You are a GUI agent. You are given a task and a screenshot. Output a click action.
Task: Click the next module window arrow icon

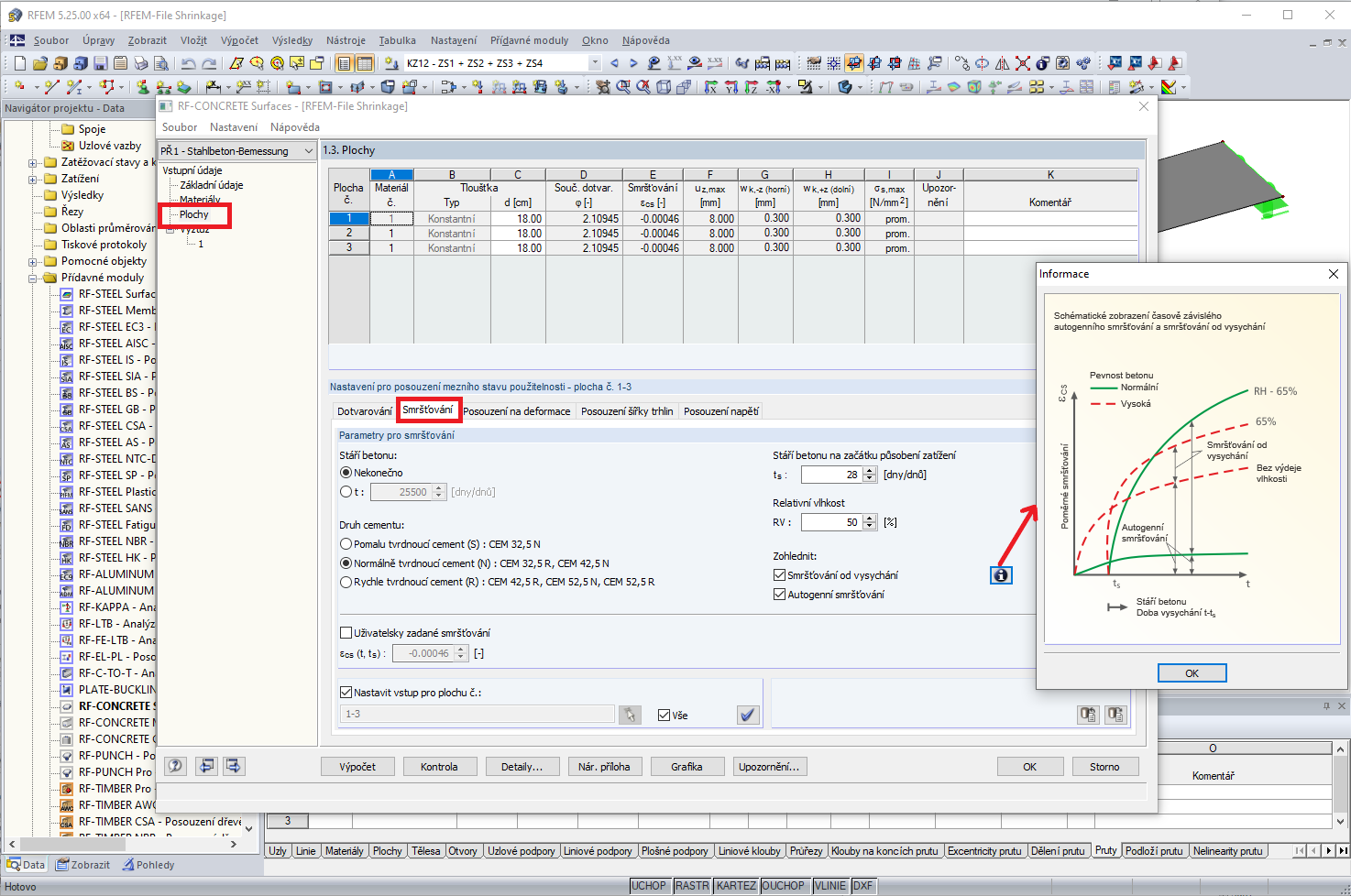pos(234,766)
